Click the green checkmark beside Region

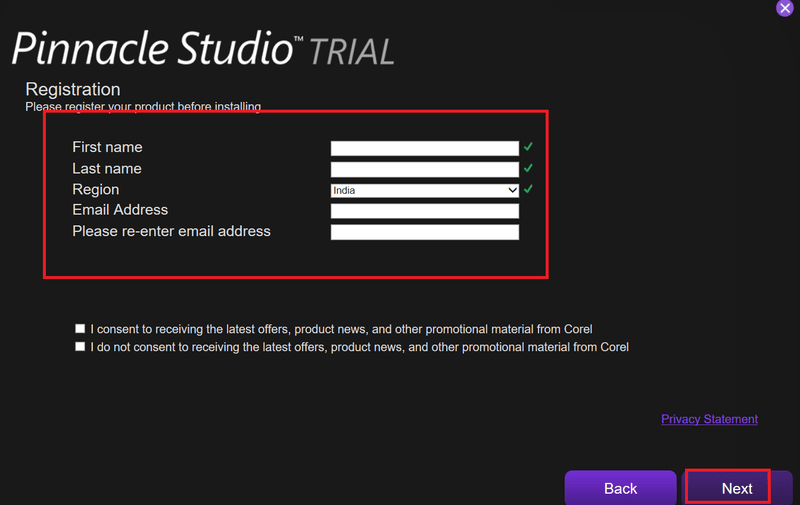(528, 189)
